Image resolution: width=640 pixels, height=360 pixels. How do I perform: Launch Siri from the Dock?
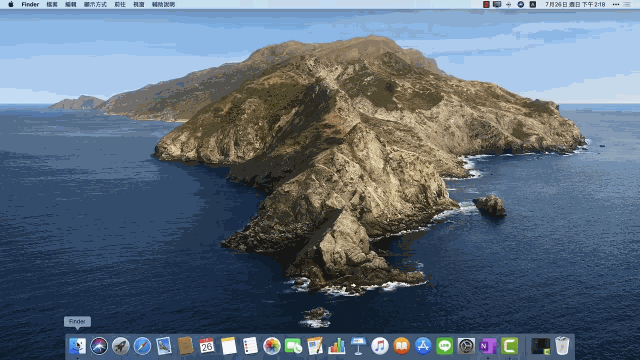coord(99,346)
